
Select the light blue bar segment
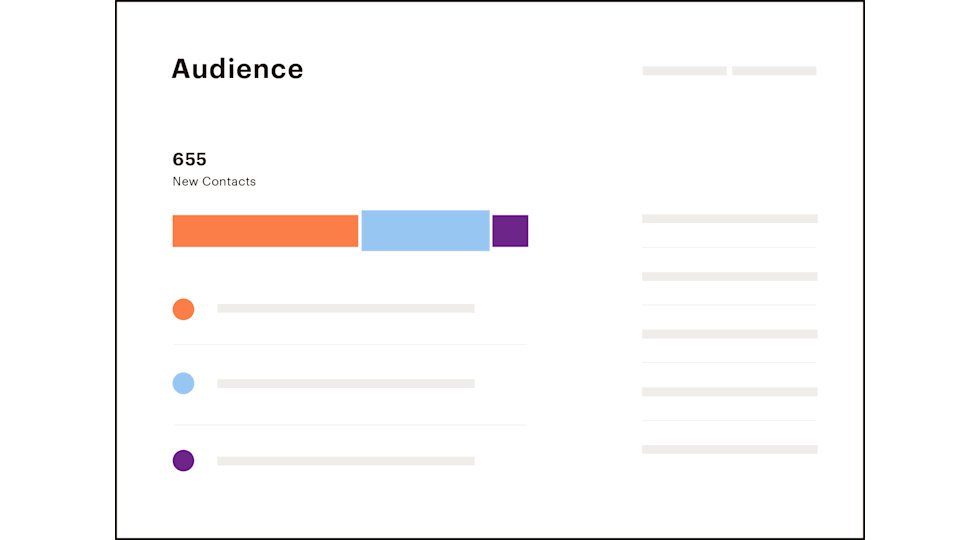(x=425, y=231)
